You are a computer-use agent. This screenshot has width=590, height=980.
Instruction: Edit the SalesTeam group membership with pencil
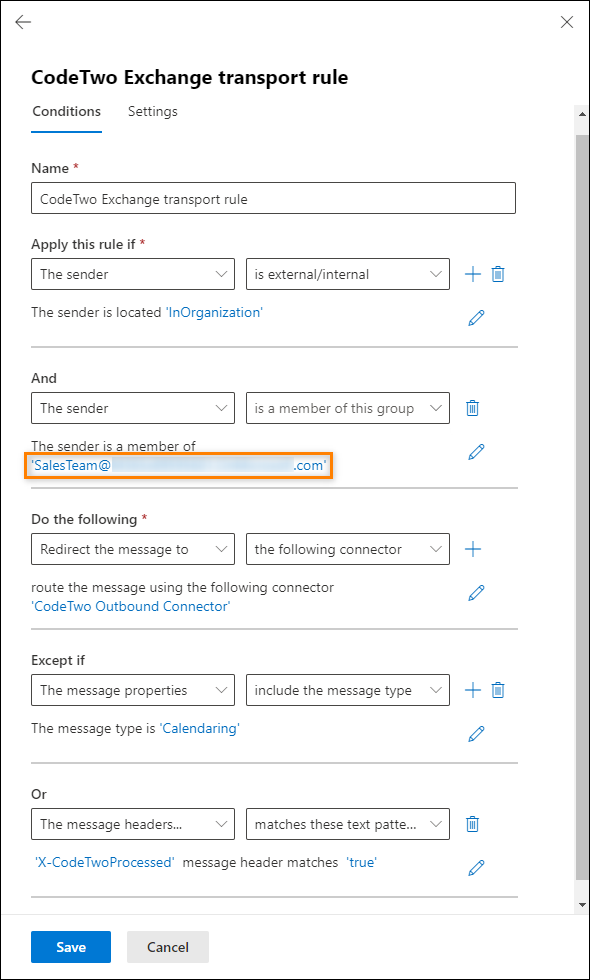coord(476,451)
